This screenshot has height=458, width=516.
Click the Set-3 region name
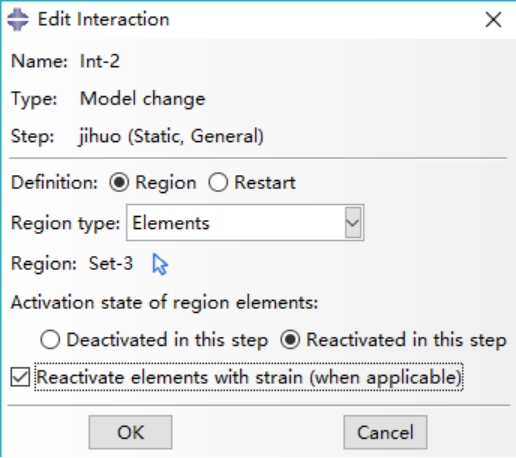(x=111, y=263)
